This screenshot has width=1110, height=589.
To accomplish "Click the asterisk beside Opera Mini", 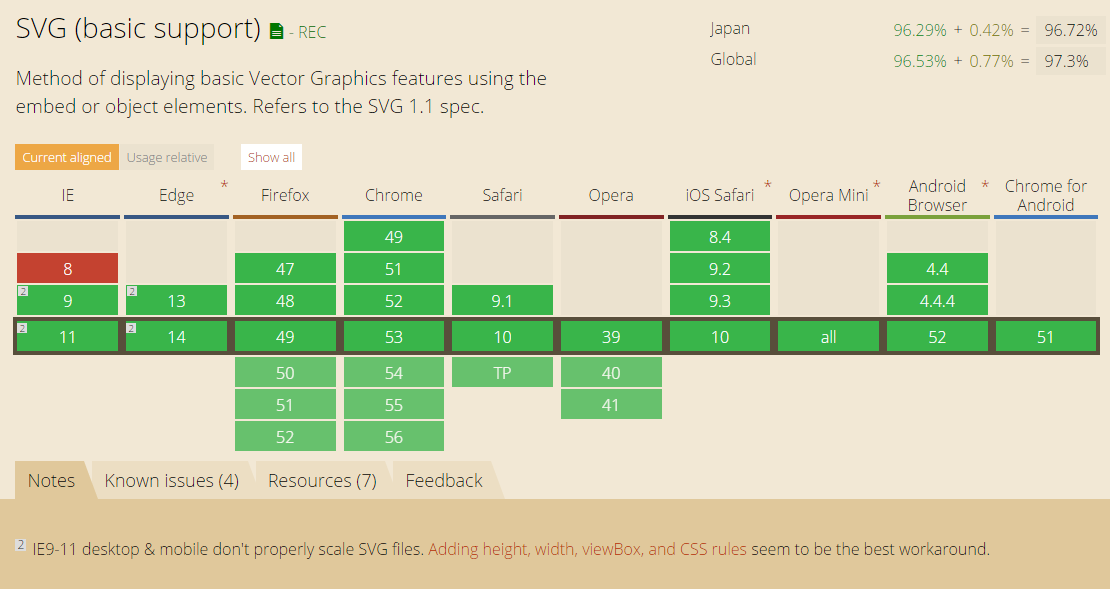I will click(877, 185).
